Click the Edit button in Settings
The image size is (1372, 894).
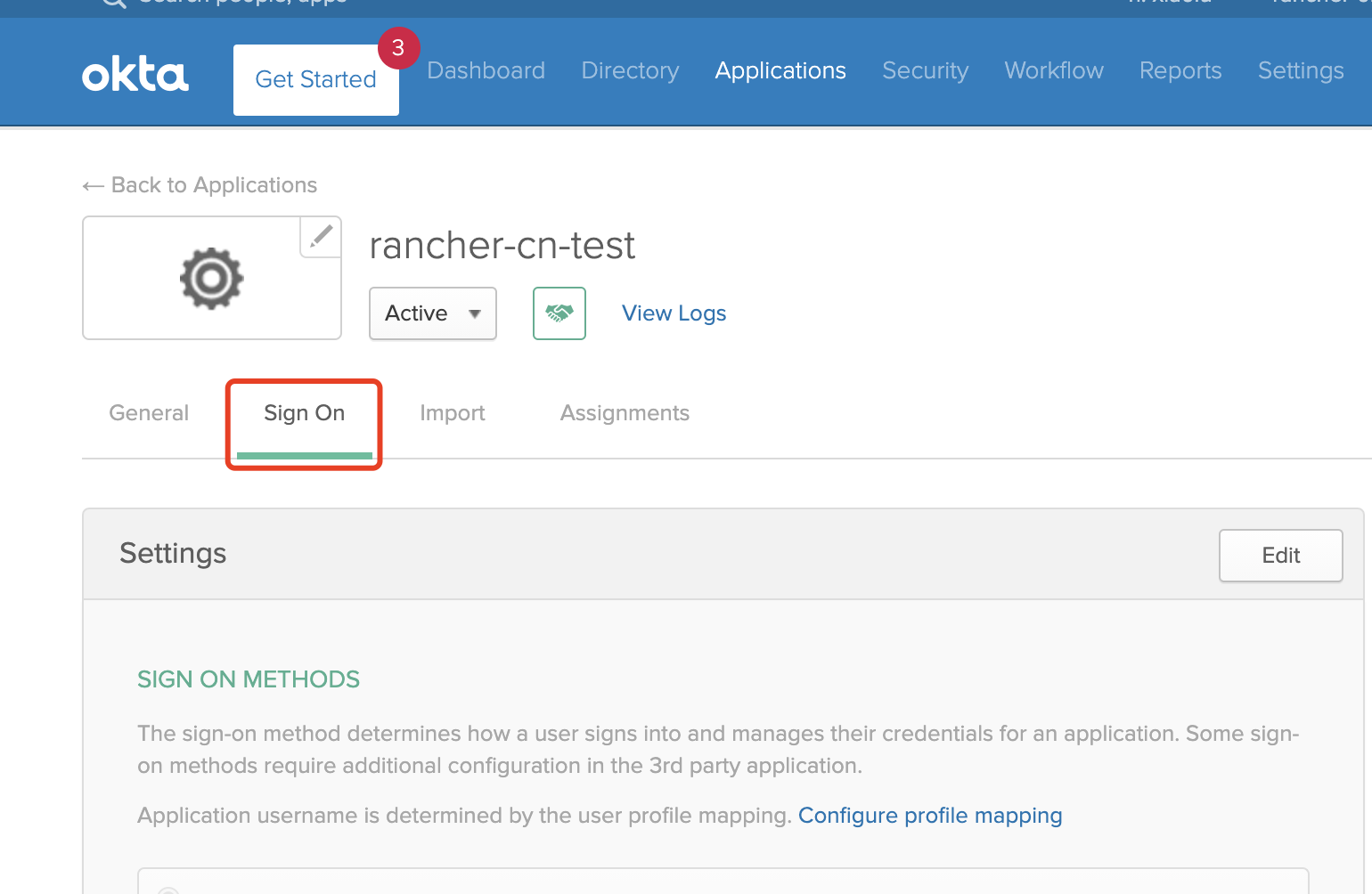pyautogui.click(x=1281, y=556)
